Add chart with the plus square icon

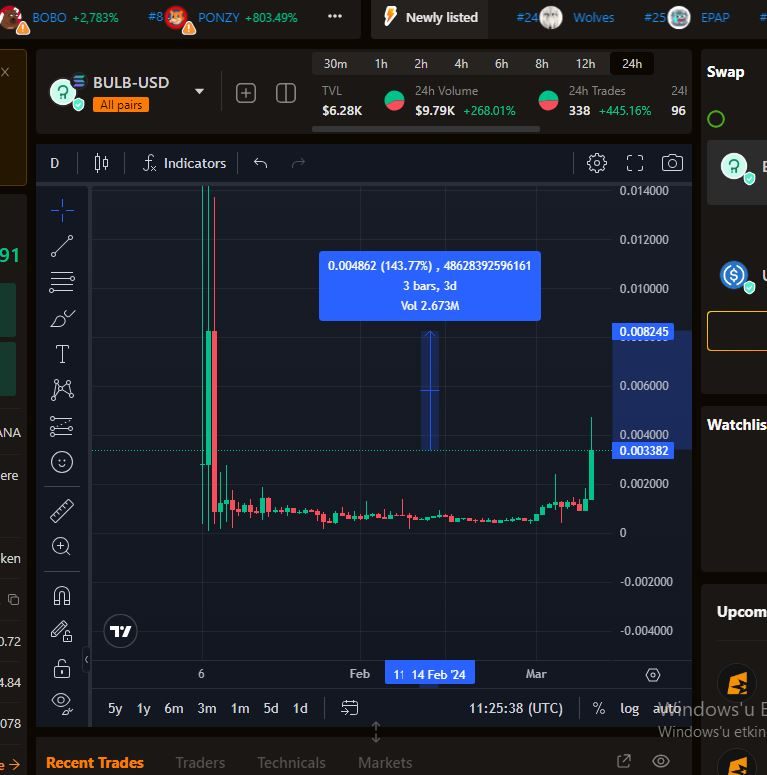click(246, 93)
